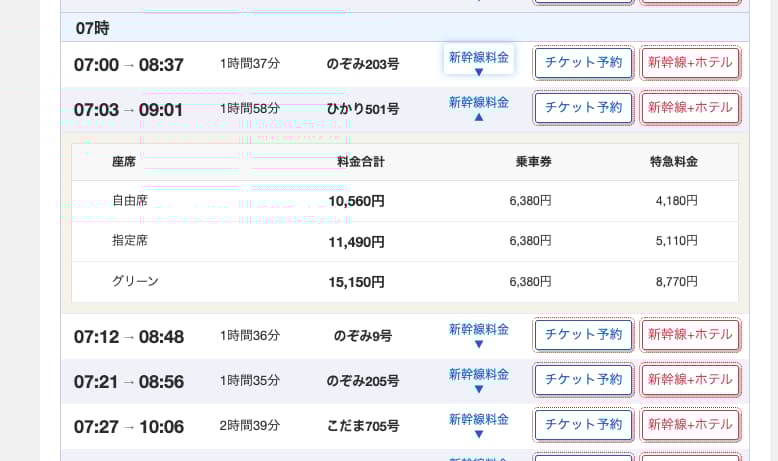
Task: Click チケット予約 for ひかり501号
Action: click(584, 108)
